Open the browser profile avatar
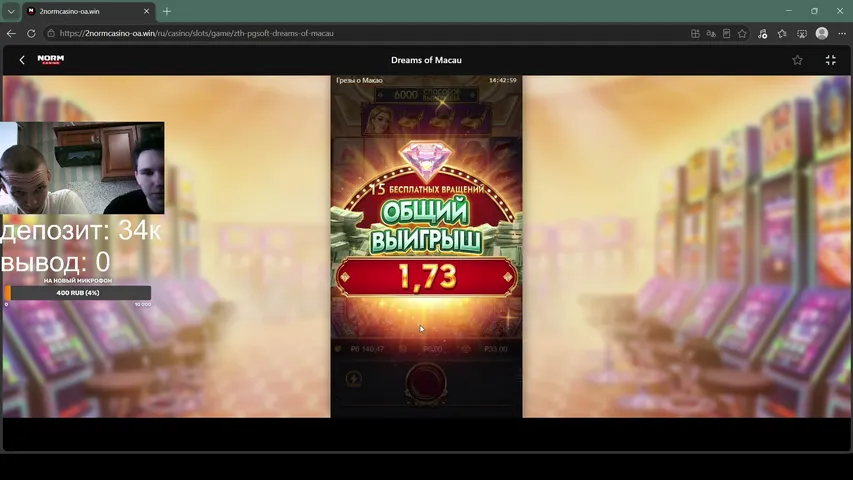Screen dimensions: 853x480 pos(822,33)
